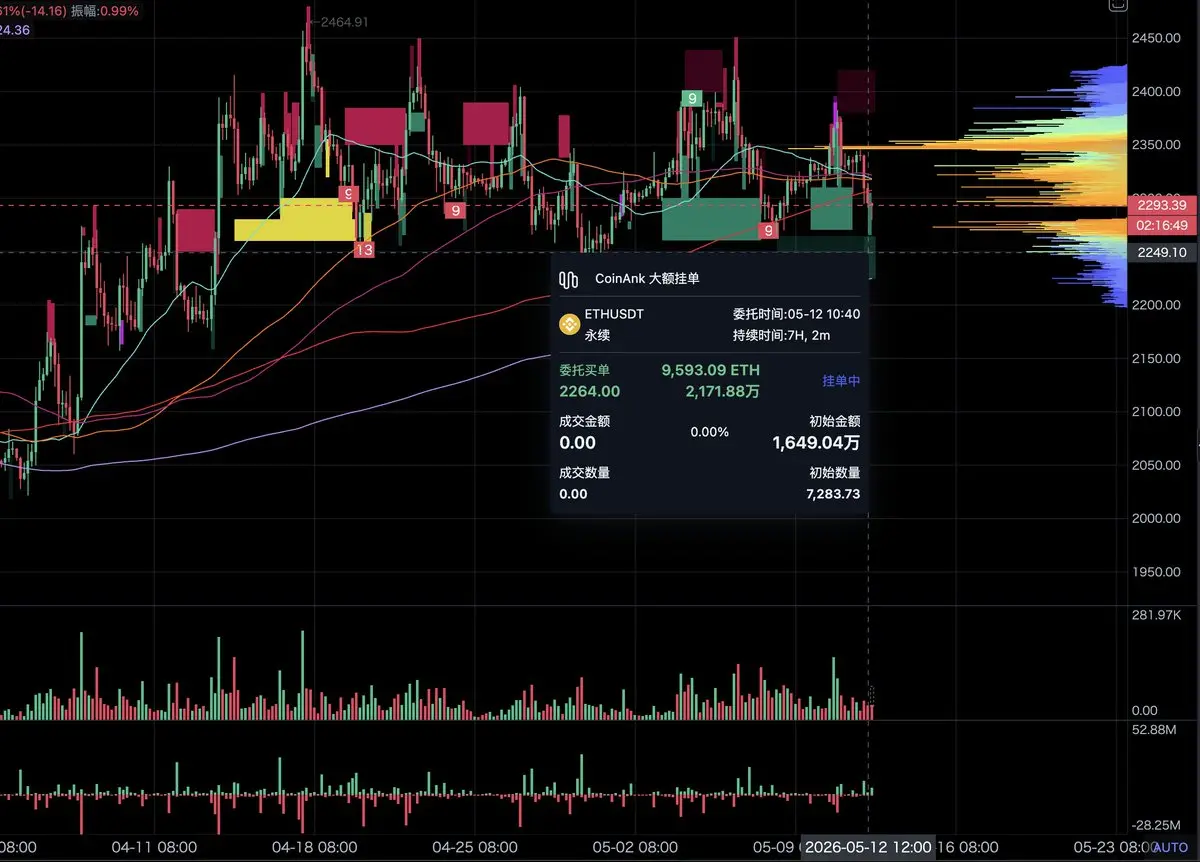The width and height of the screenshot is (1200, 862).
Task: Click the green 9 marker near 2400
Action: 690,98
